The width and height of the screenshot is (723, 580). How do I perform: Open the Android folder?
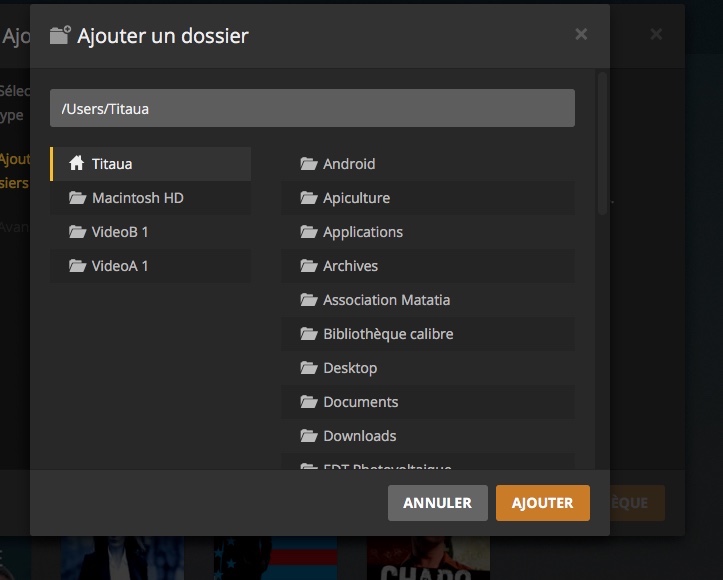click(428, 164)
